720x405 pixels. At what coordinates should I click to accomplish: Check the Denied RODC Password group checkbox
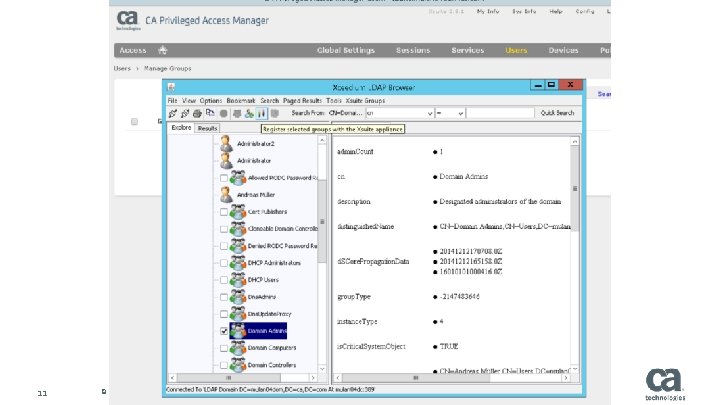224,246
